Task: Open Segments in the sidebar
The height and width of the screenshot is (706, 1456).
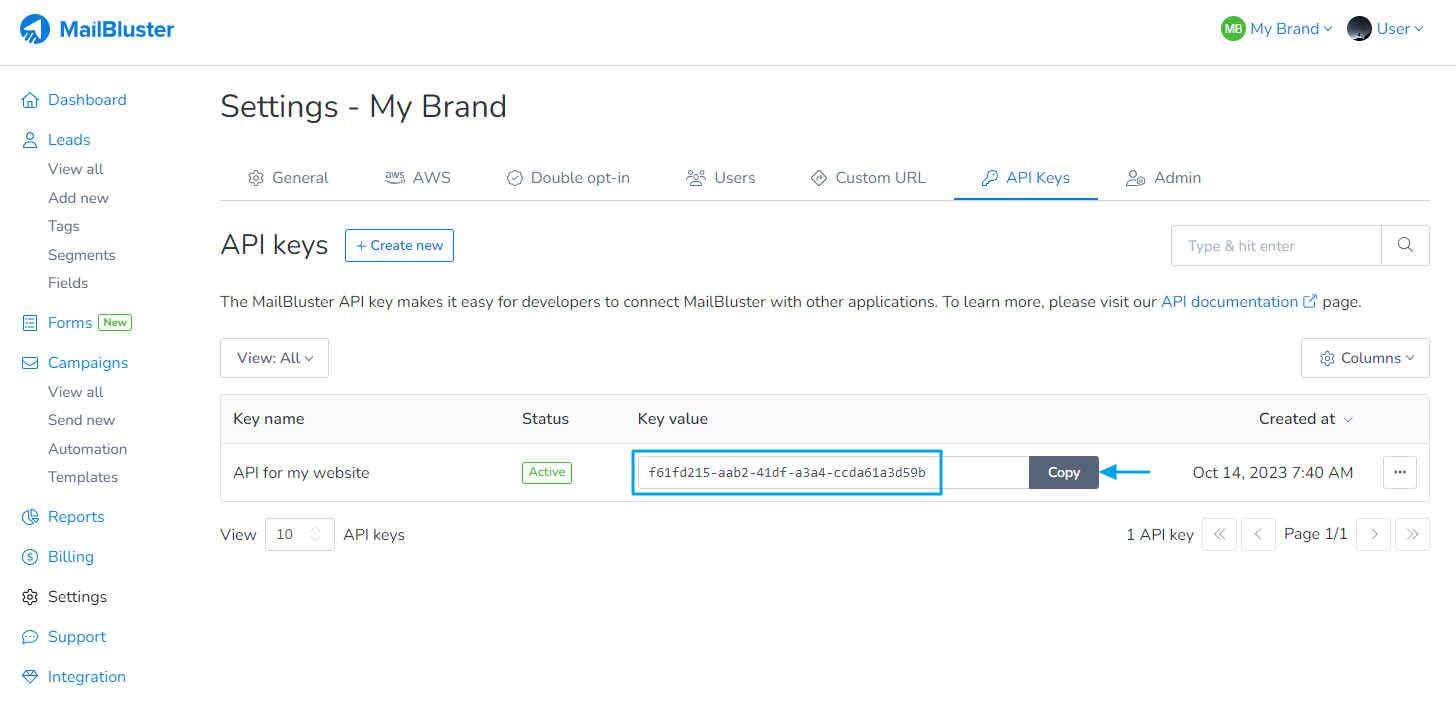Action: pyautogui.click(x=82, y=255)
